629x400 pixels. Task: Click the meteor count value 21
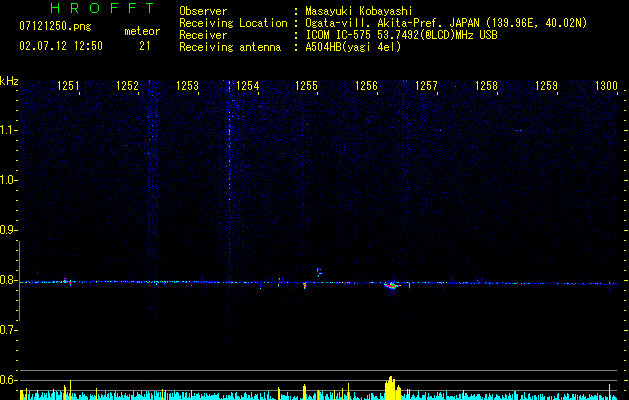[x=145, y=46]
